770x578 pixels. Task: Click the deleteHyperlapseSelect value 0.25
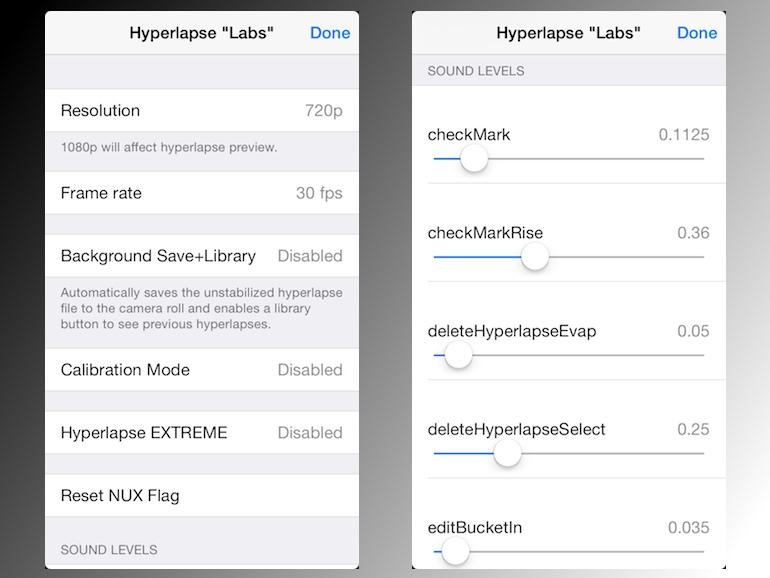(693, 429)
